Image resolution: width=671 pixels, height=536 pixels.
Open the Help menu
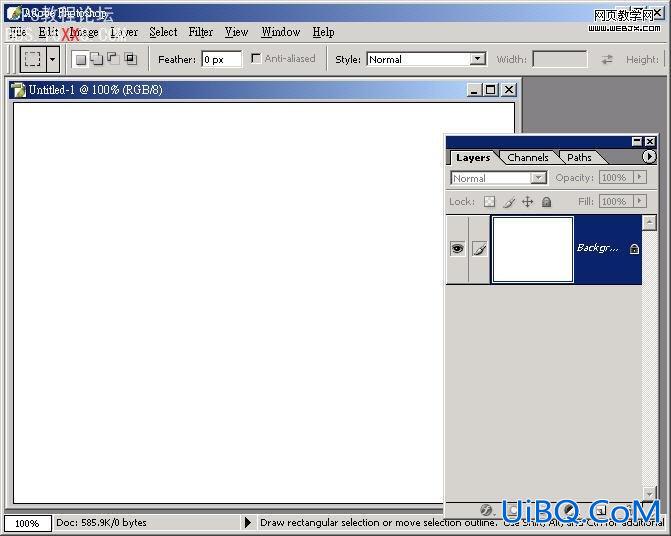coord(323,32)
